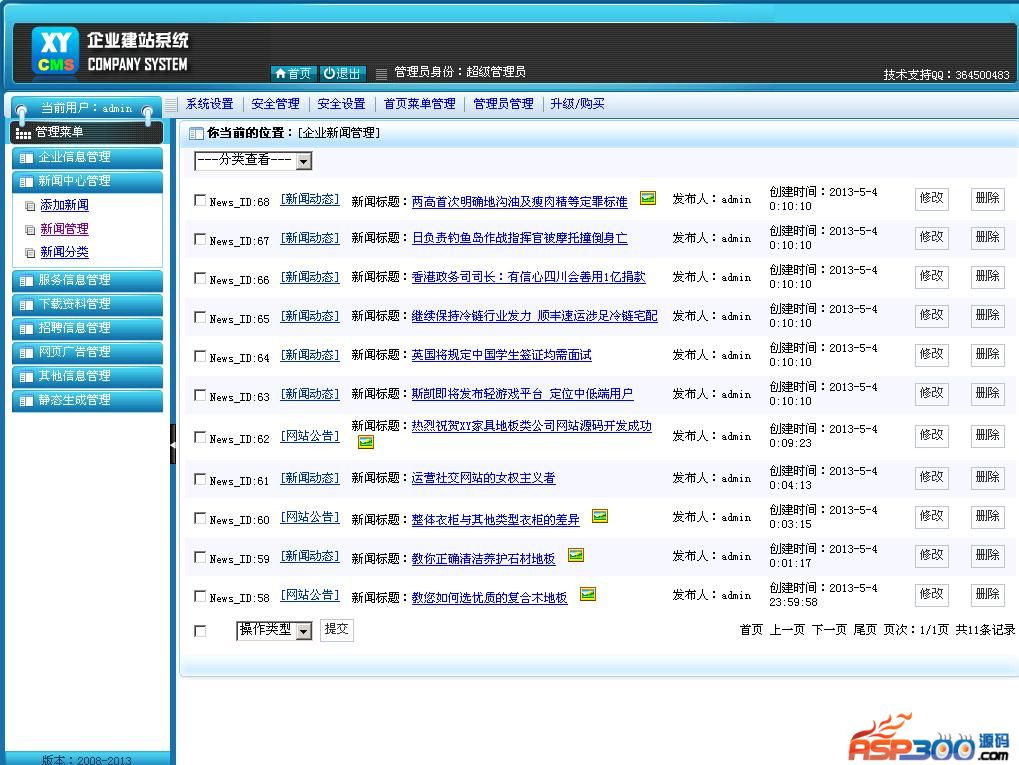Screen dimensions: 1019x765
Task: Click 提交 submit button
Action: coord(337,629)
